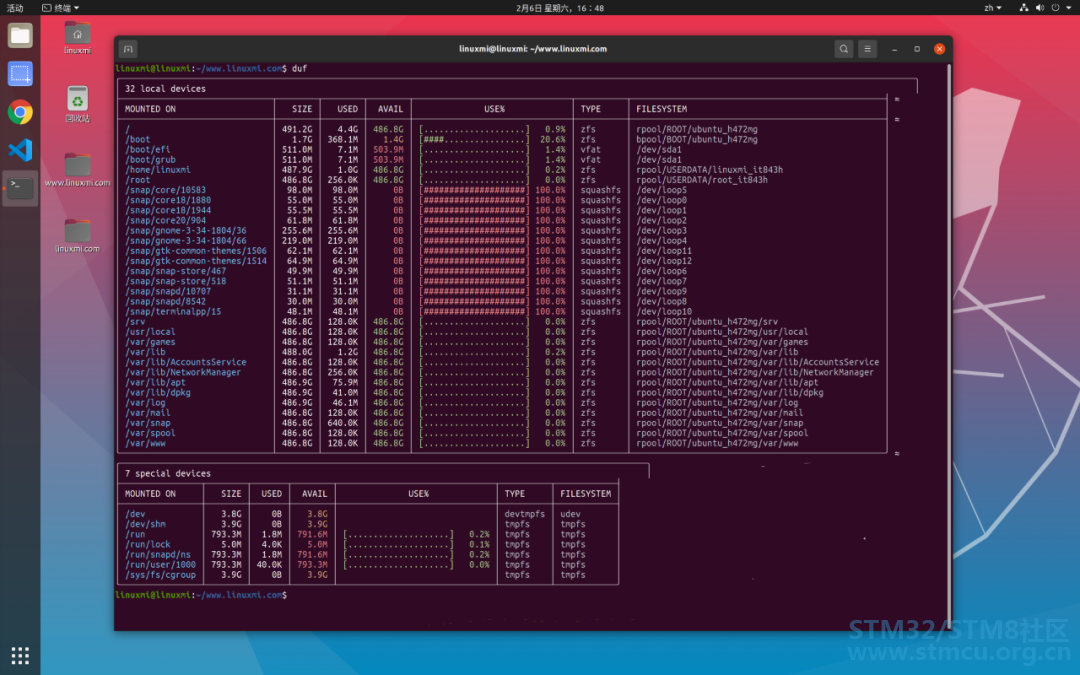The width and height of the screenshot is (1080, 675).
Task: Open the Activities overview
Action: [14, 8]
